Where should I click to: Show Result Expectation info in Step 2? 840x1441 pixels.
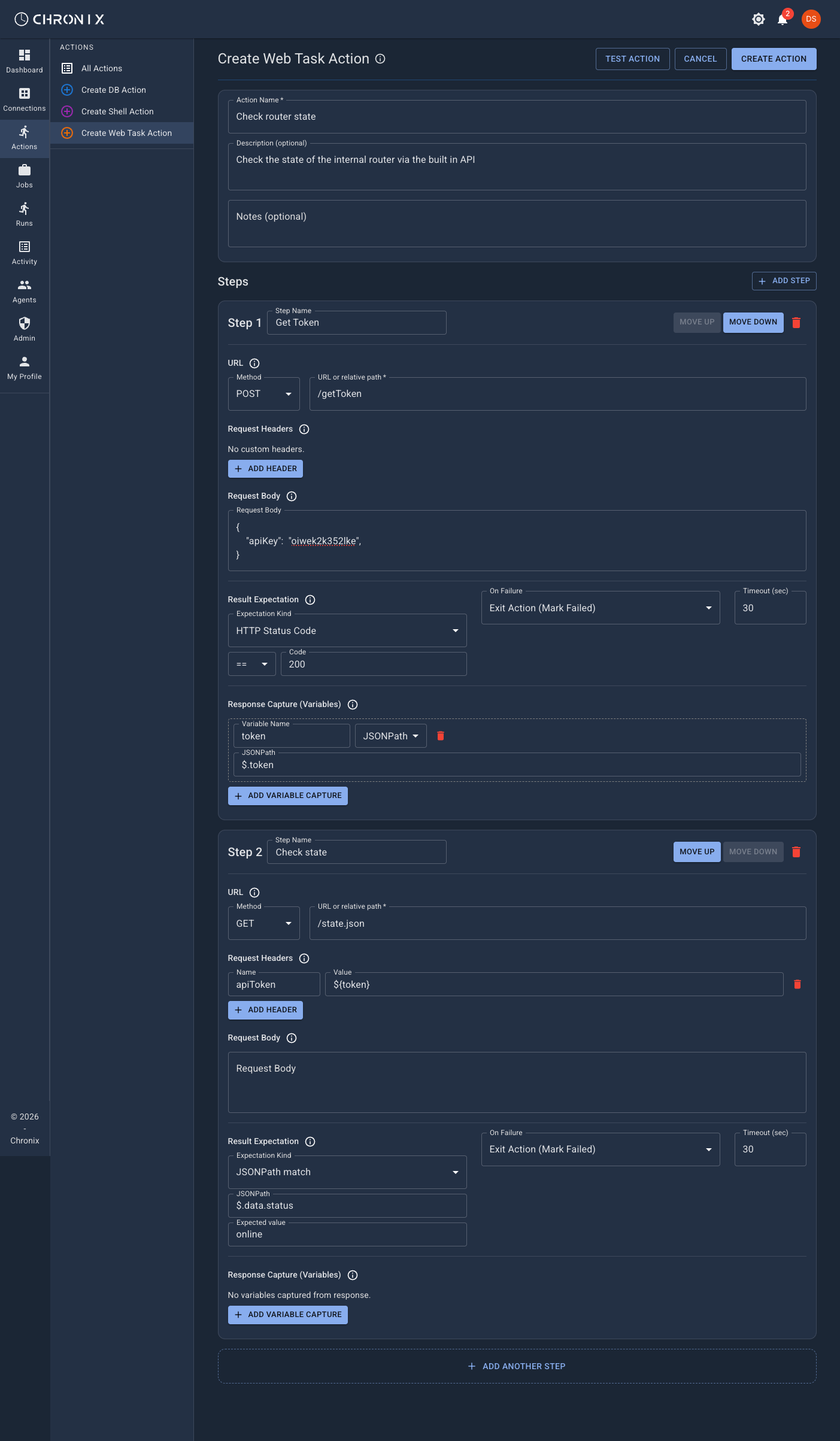[x=310, y=1142]
